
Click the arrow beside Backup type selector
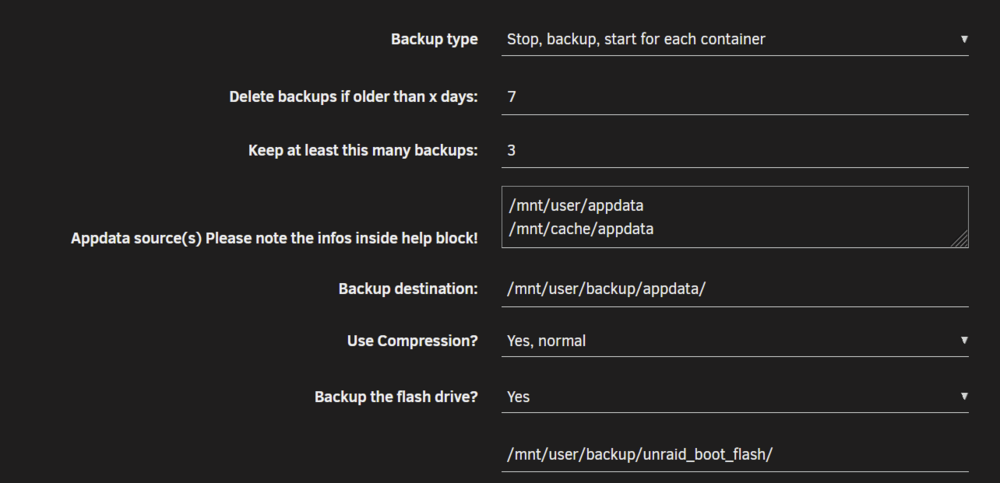click(x=964, y=40)
